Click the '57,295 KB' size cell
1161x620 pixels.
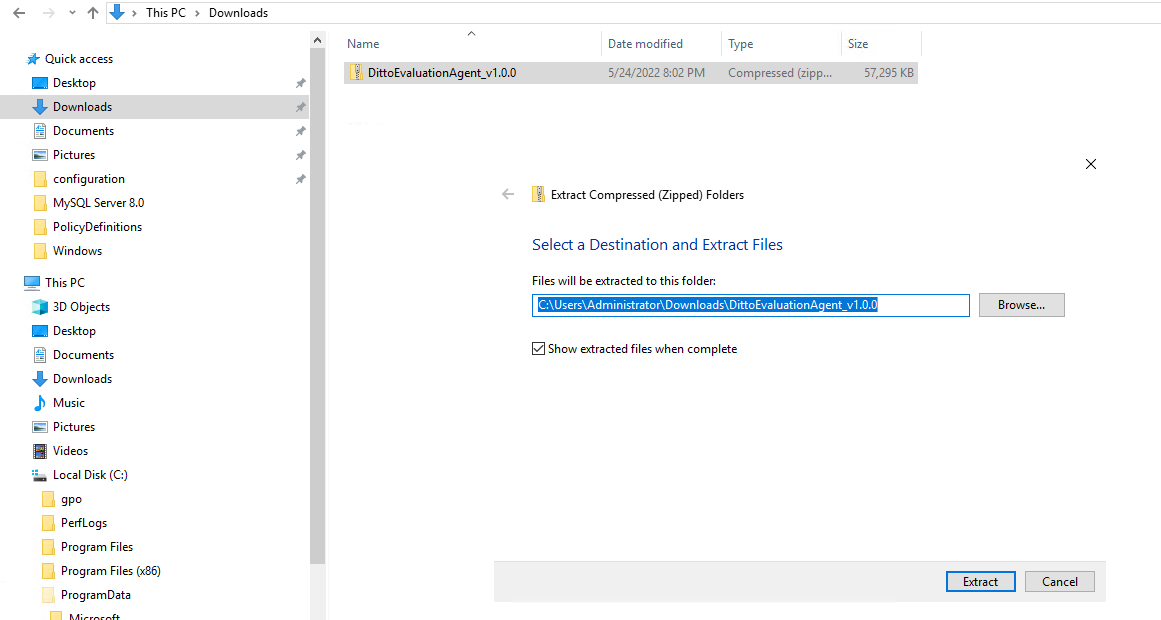click(x=889, y=73)
